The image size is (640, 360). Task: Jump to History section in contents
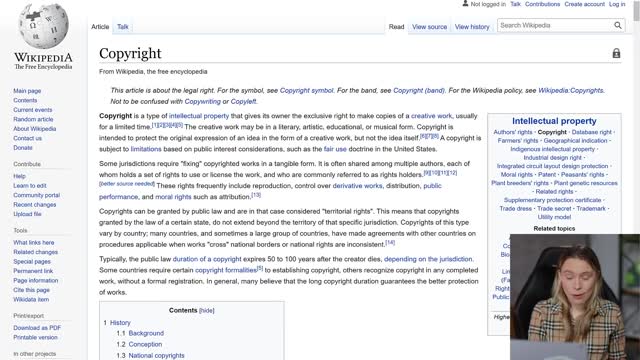120,322
